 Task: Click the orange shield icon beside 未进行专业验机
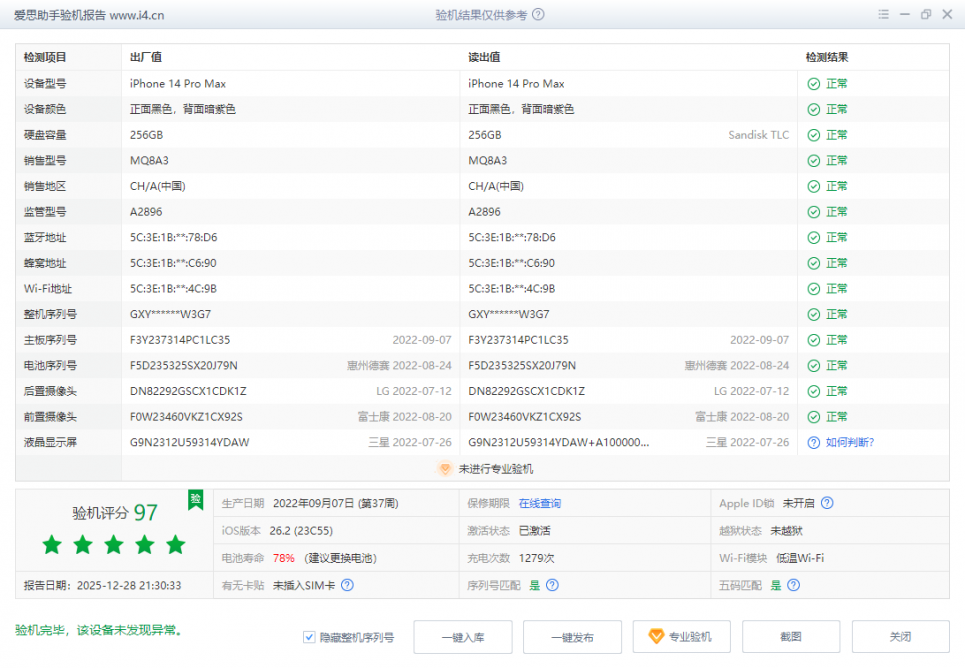[x=446, y=468]
